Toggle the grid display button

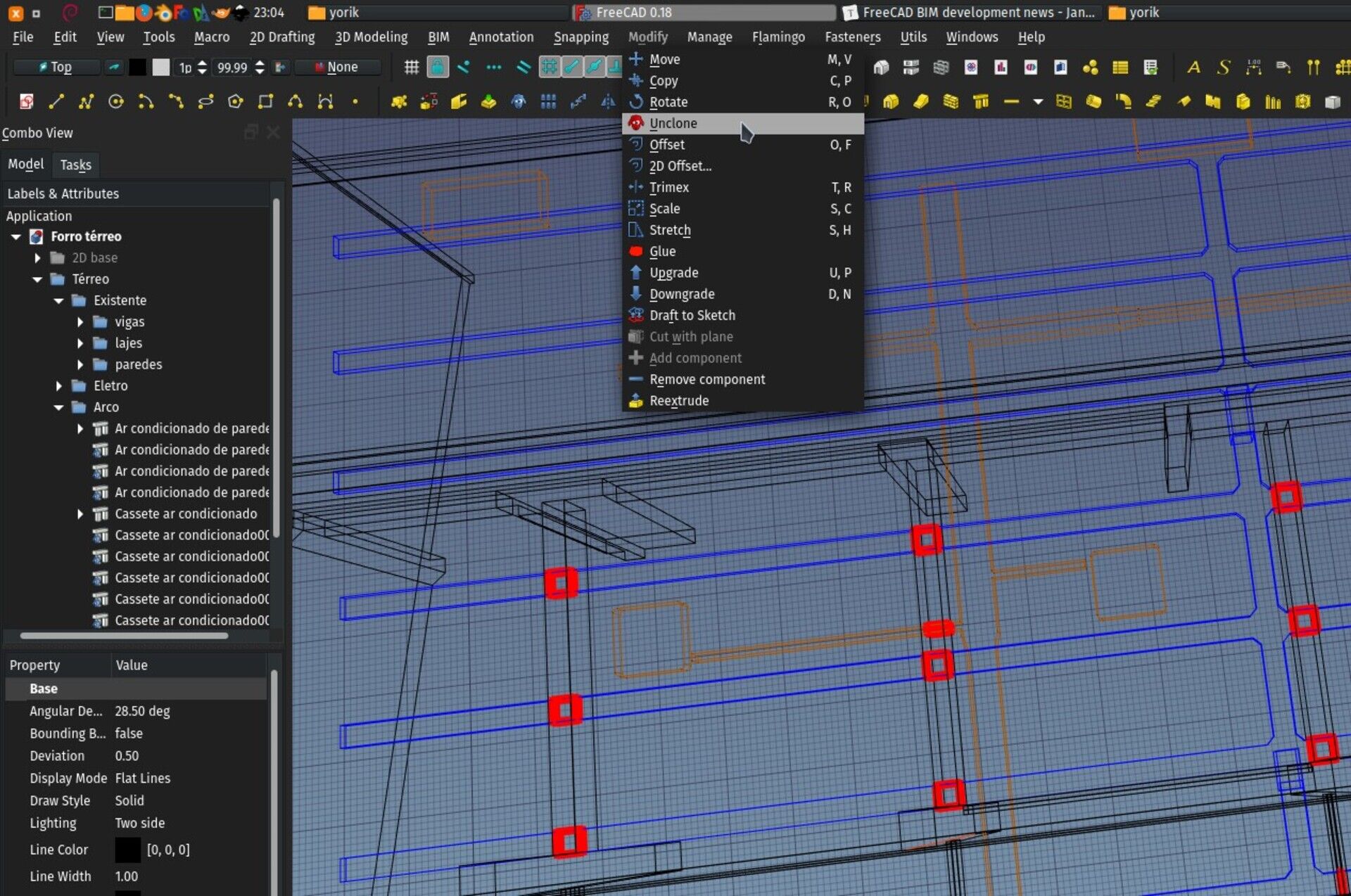click(412, 68)
